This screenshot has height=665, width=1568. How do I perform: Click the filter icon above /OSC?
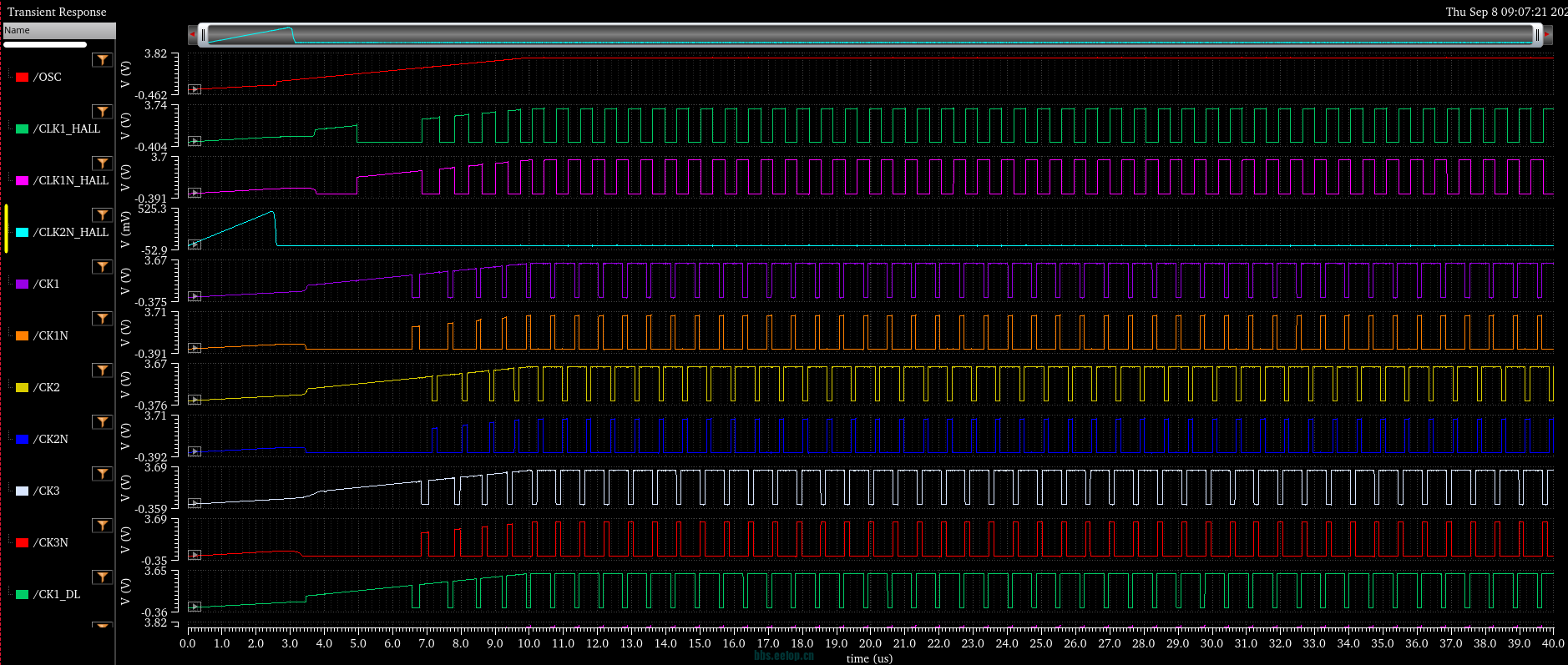pyautogui.click(x=102, y=60)
